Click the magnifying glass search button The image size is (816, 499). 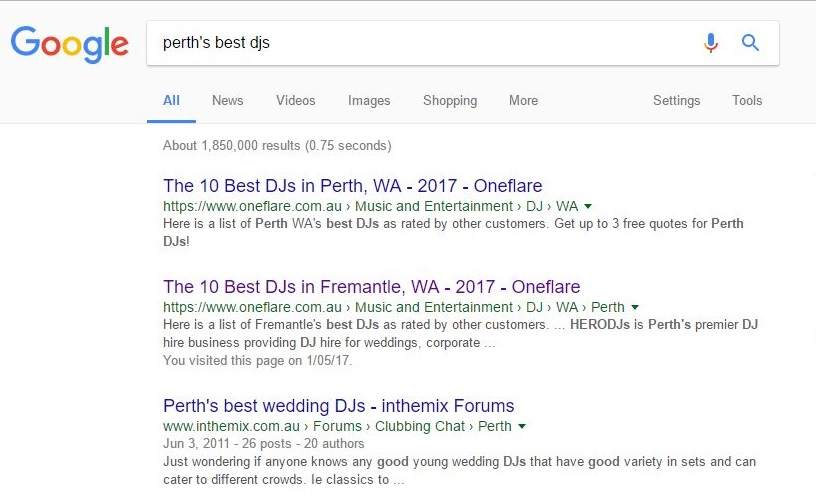pos(750,42)
